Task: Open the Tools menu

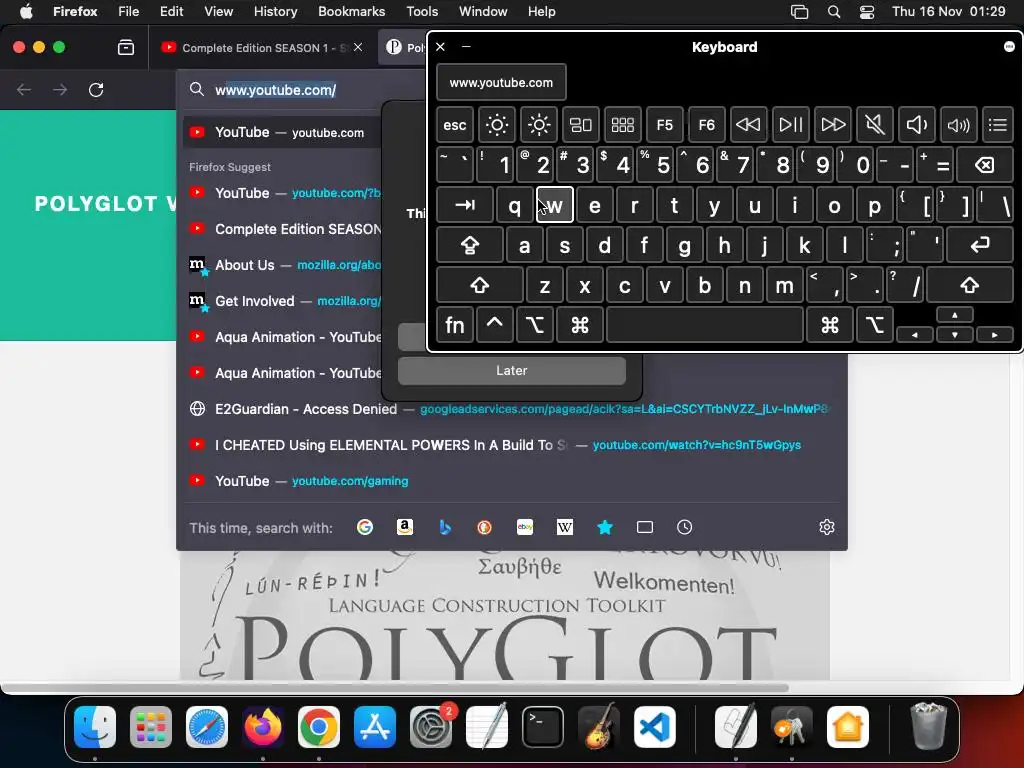Action: click(x=422, y=11)
